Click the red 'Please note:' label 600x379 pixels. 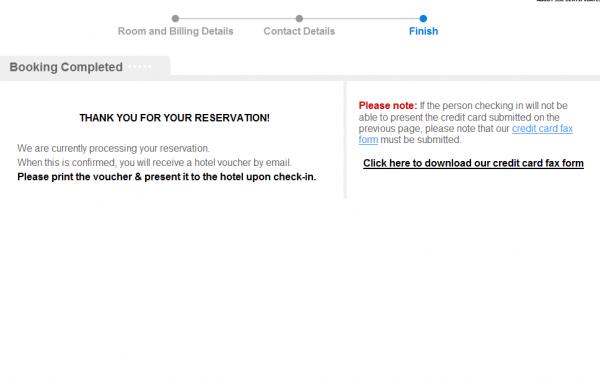tap(388, 106)
